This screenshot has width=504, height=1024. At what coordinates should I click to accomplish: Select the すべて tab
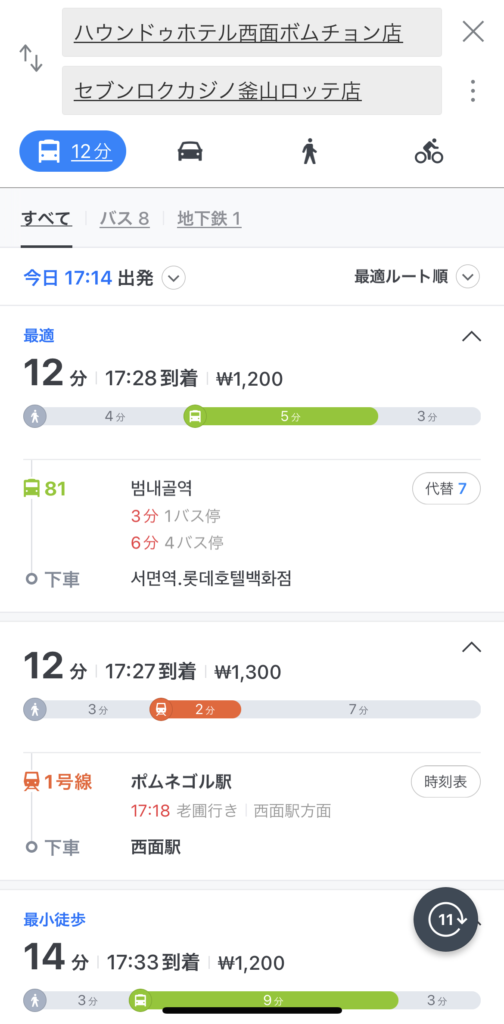pos(46,219)
